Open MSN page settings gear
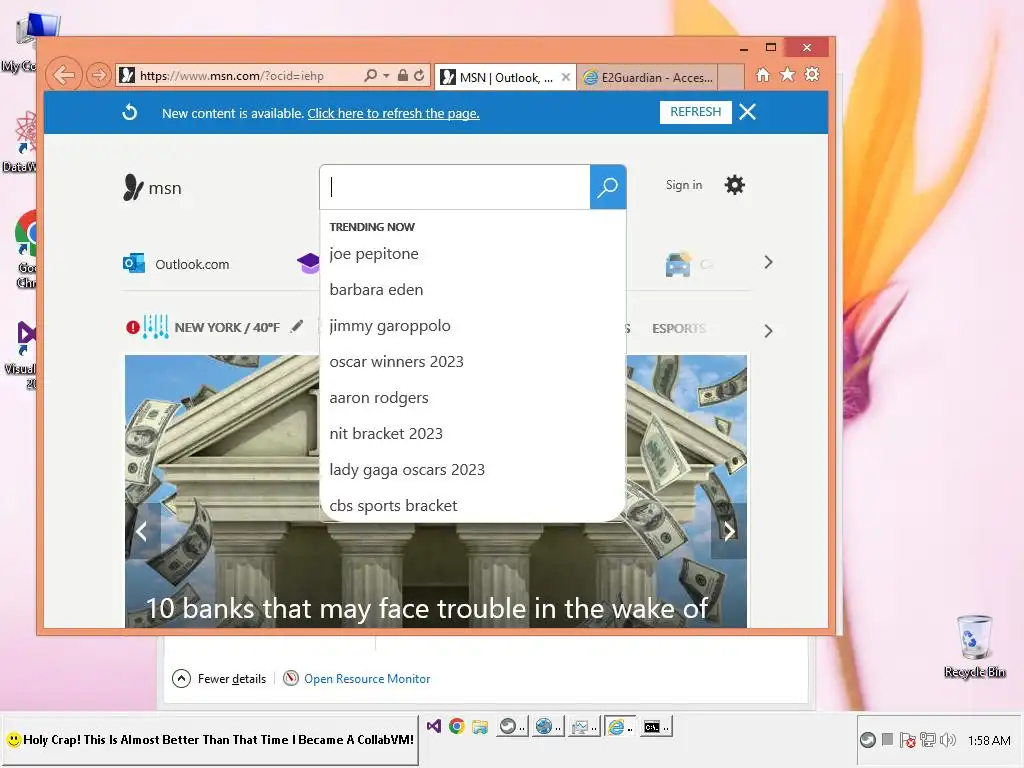1024x768 pixels. click(735, 185)
